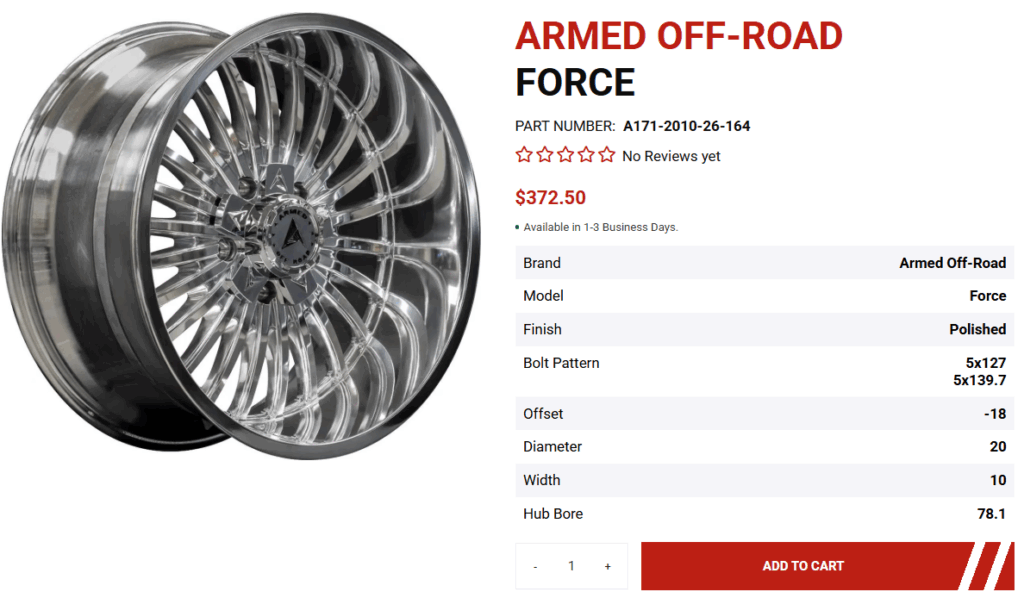Viewport: 1024px width, 598px height.
Task: Click the fourth star icon
Action: (586, 155)
